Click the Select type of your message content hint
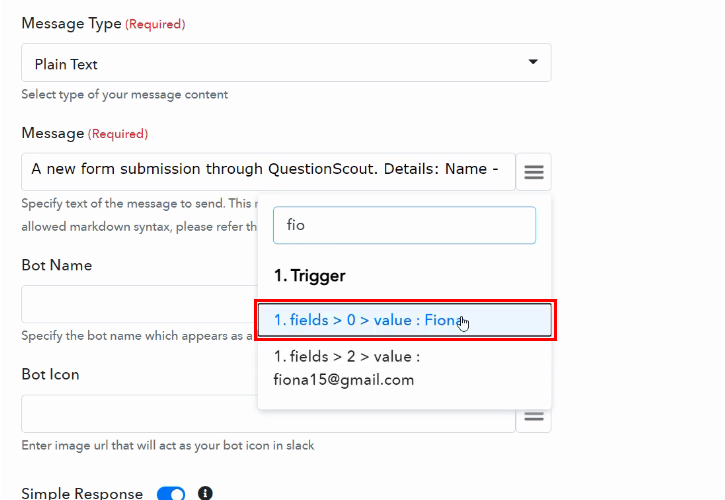The width and height of the screenshot is (725, 500). [124, 94]
